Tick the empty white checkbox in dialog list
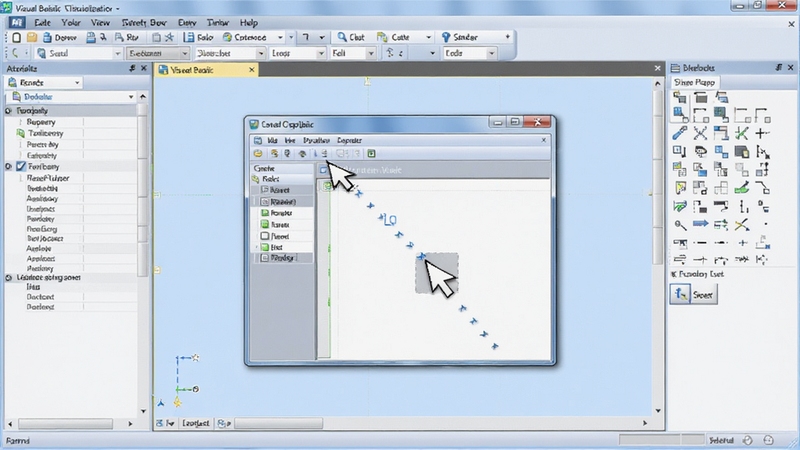Viewport: 800px width, 450px height. (x=265, y=236)
